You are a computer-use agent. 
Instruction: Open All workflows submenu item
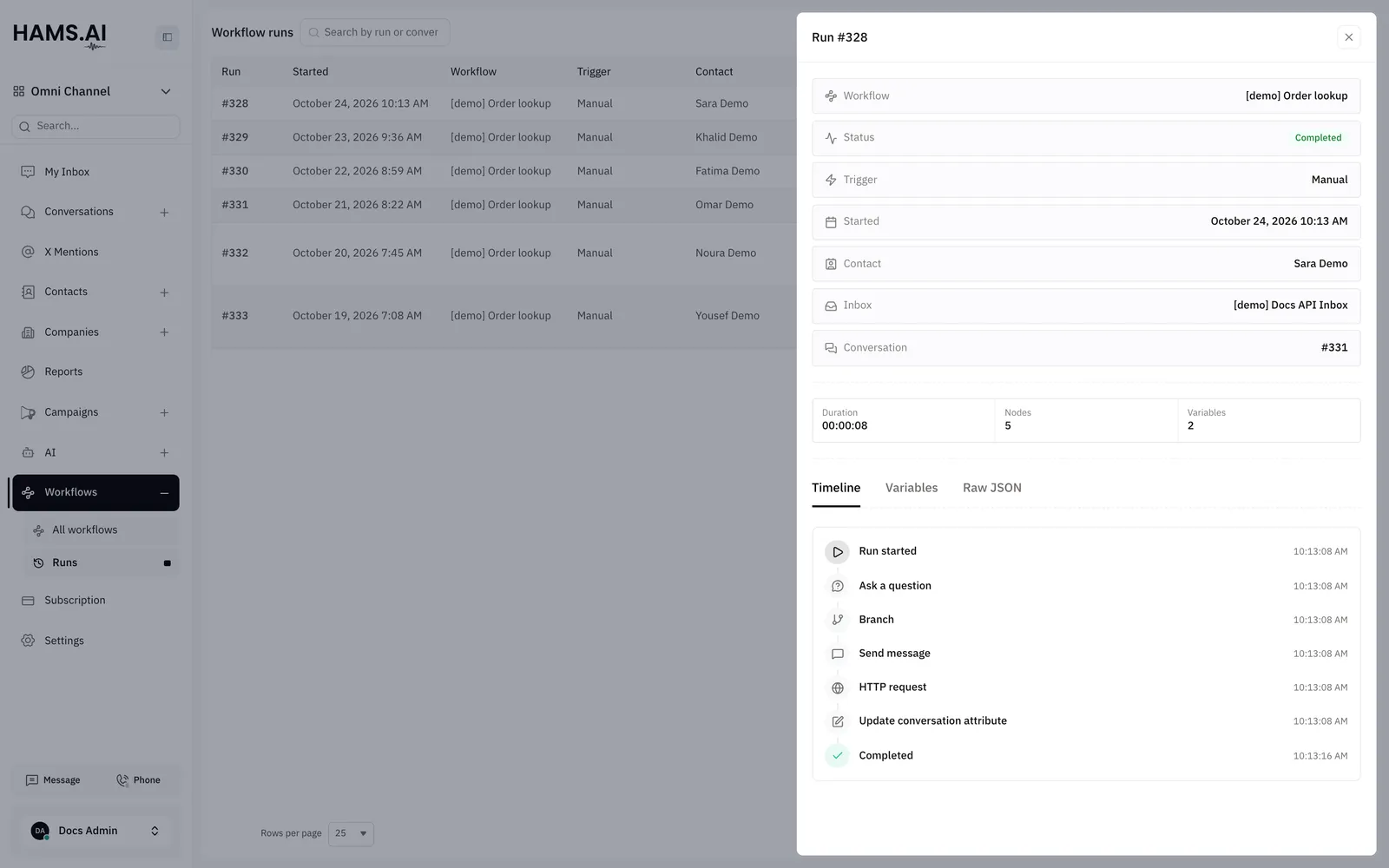click(102, 530)
